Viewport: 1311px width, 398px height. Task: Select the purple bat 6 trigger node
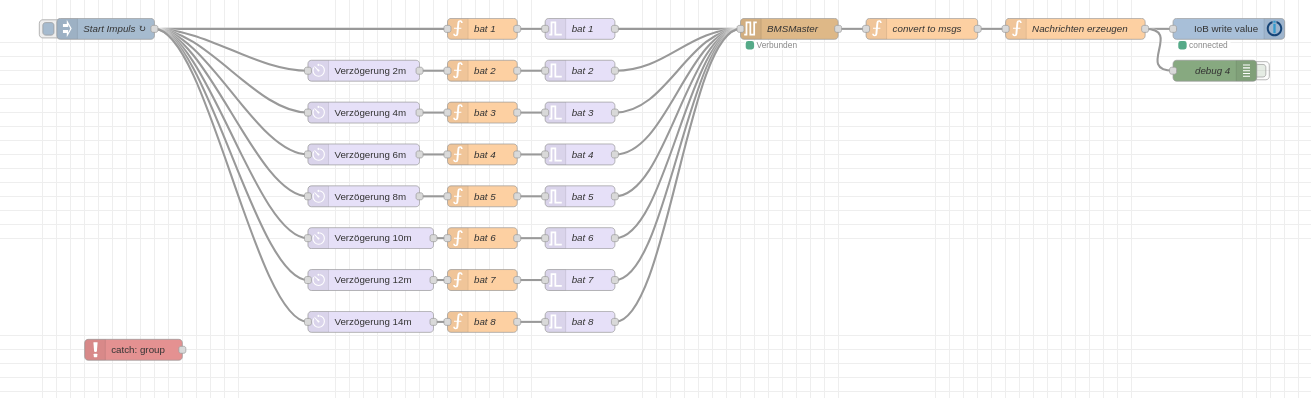point(580,238)
